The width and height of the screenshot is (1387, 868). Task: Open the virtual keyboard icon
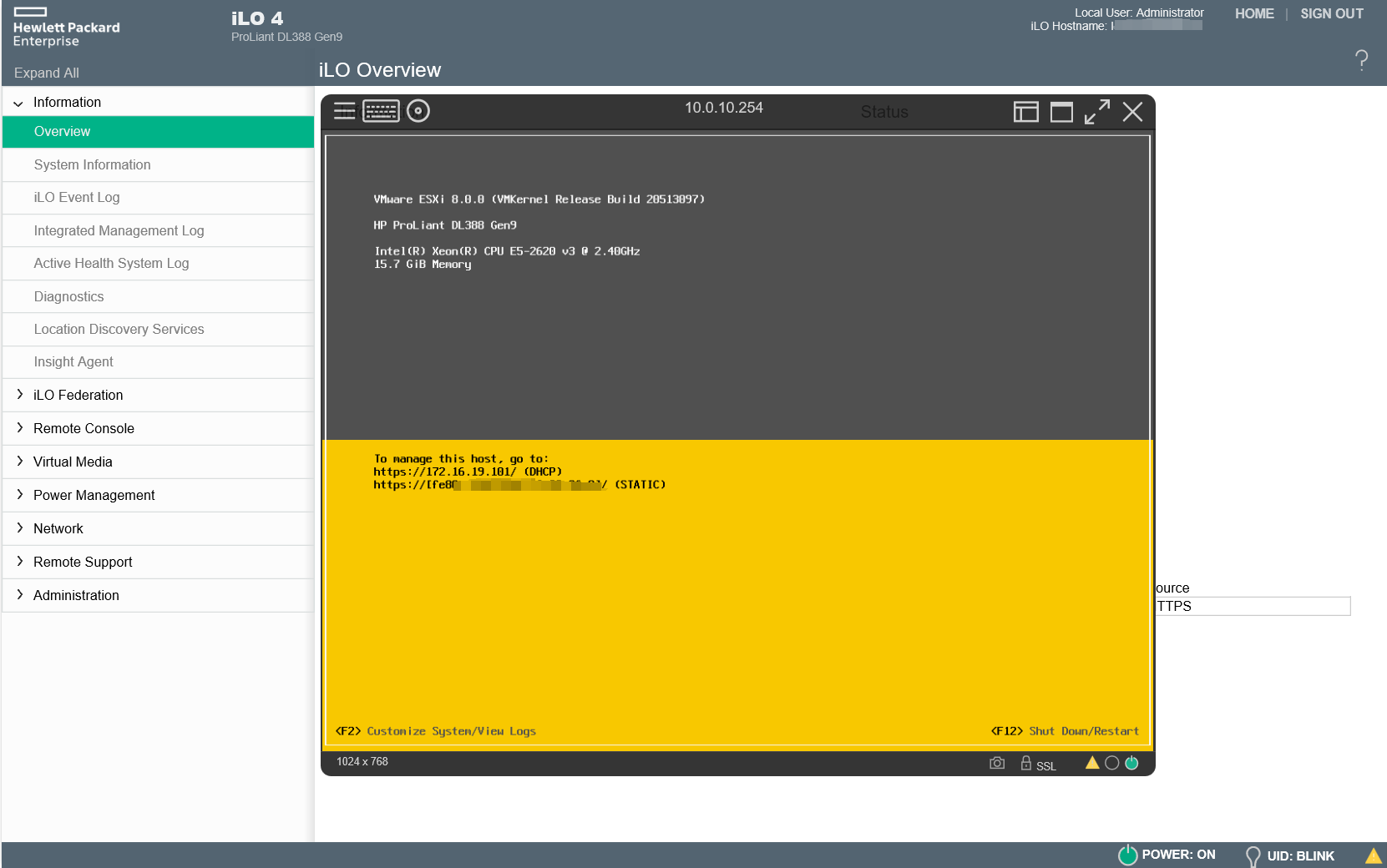pyautogui.click(x=381, y=111)
